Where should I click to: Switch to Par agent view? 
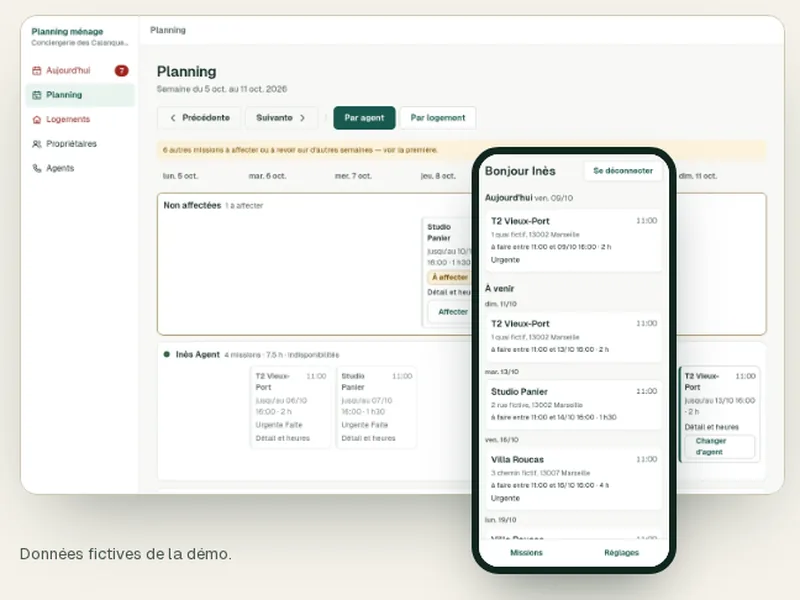pos(364,118)
